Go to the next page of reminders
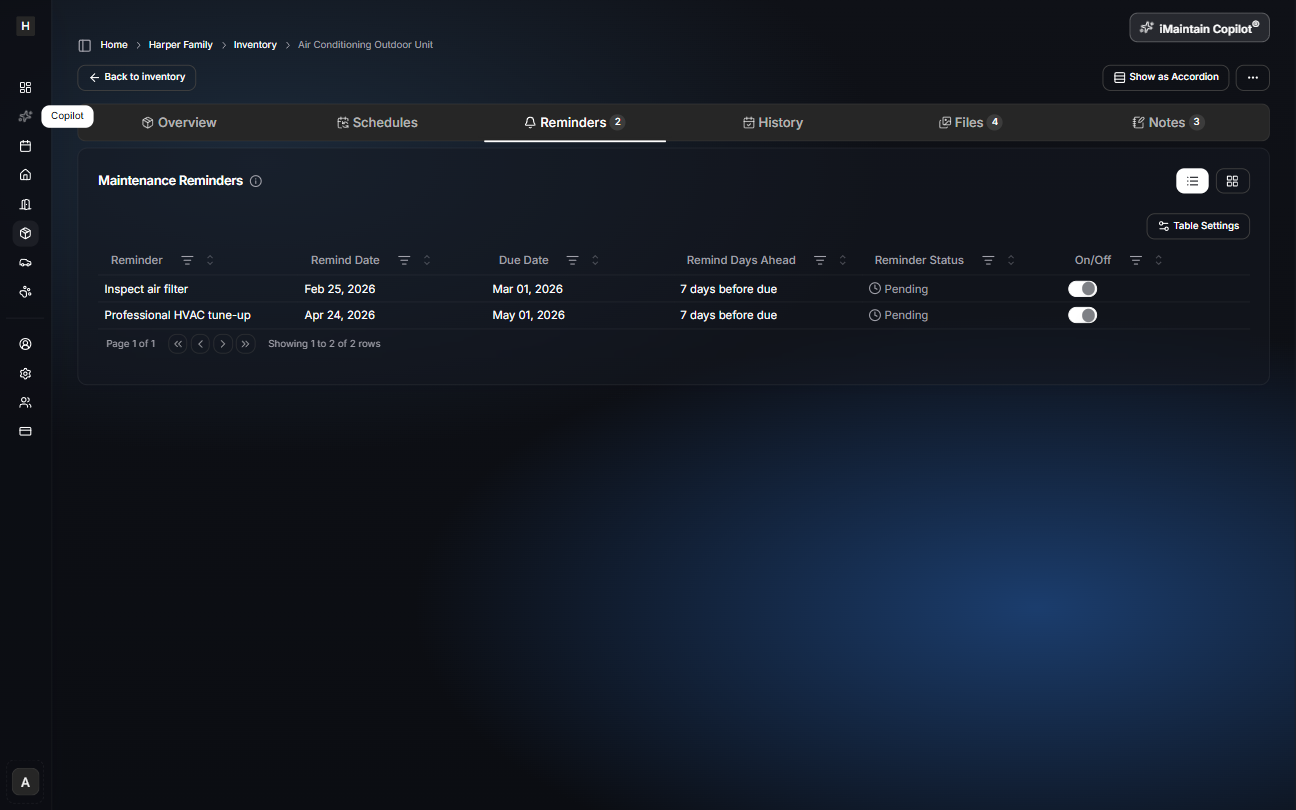 click(x=223, y=343)
